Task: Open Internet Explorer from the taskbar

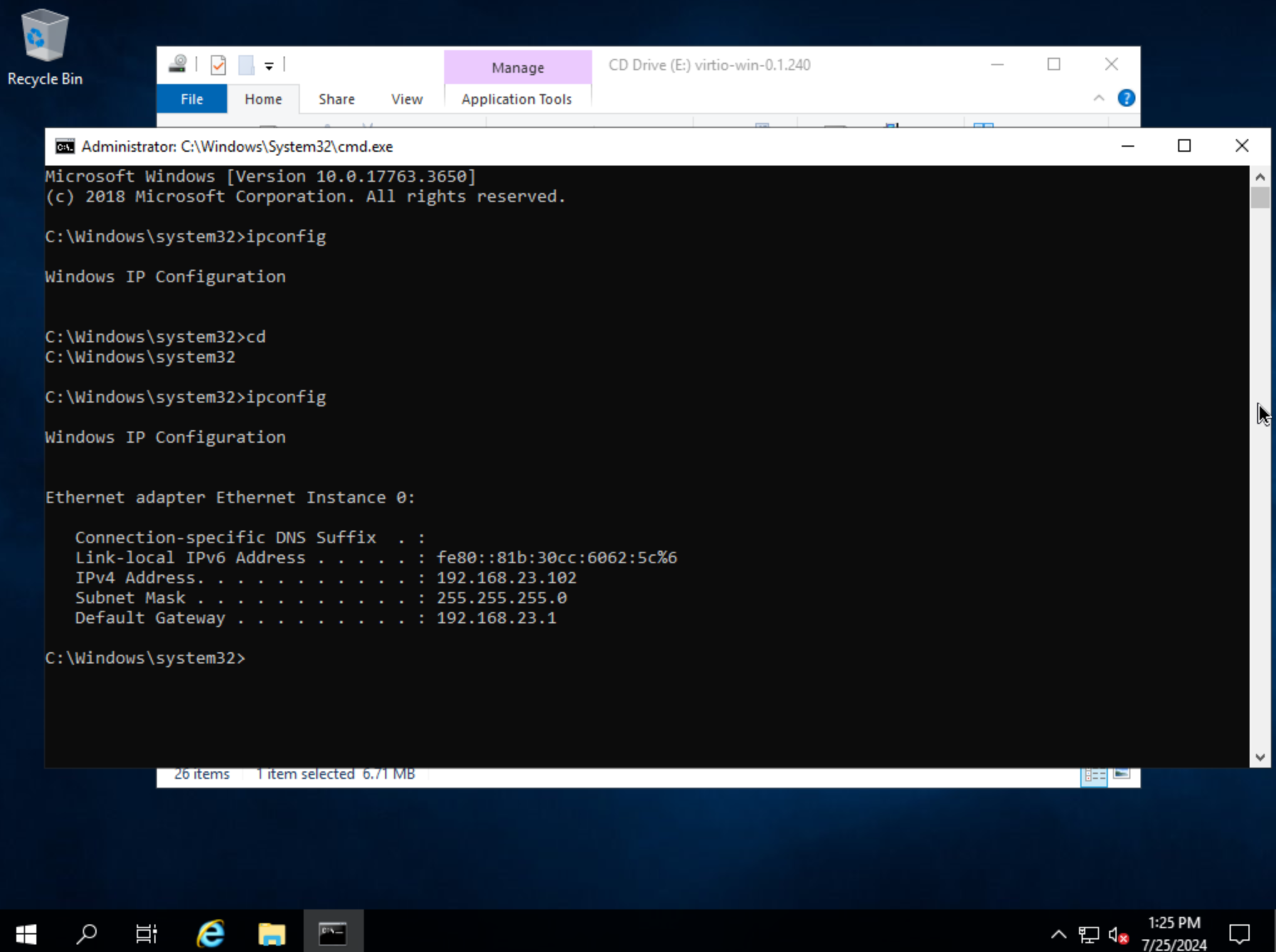Action: click(x=211, y=934)
